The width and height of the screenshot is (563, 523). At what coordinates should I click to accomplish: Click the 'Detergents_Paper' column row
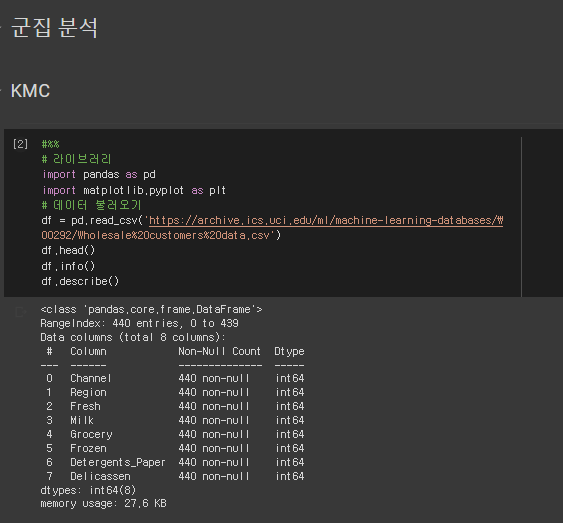pyautogui.click(x=175, y=462)
